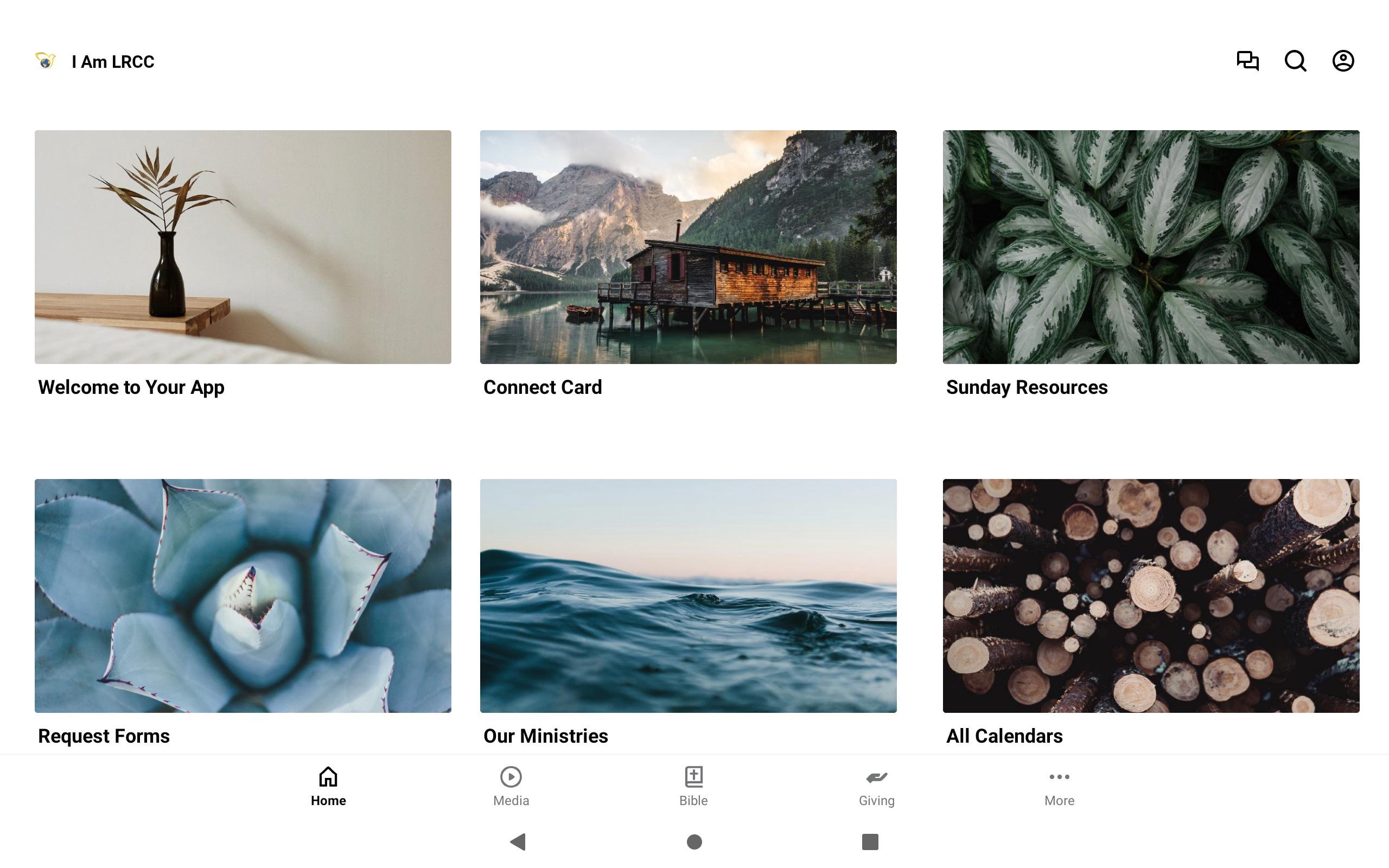The height and width of the screenshot is (868, 1389).
Task: Open the More menu dots
Action: point(1059,777)
